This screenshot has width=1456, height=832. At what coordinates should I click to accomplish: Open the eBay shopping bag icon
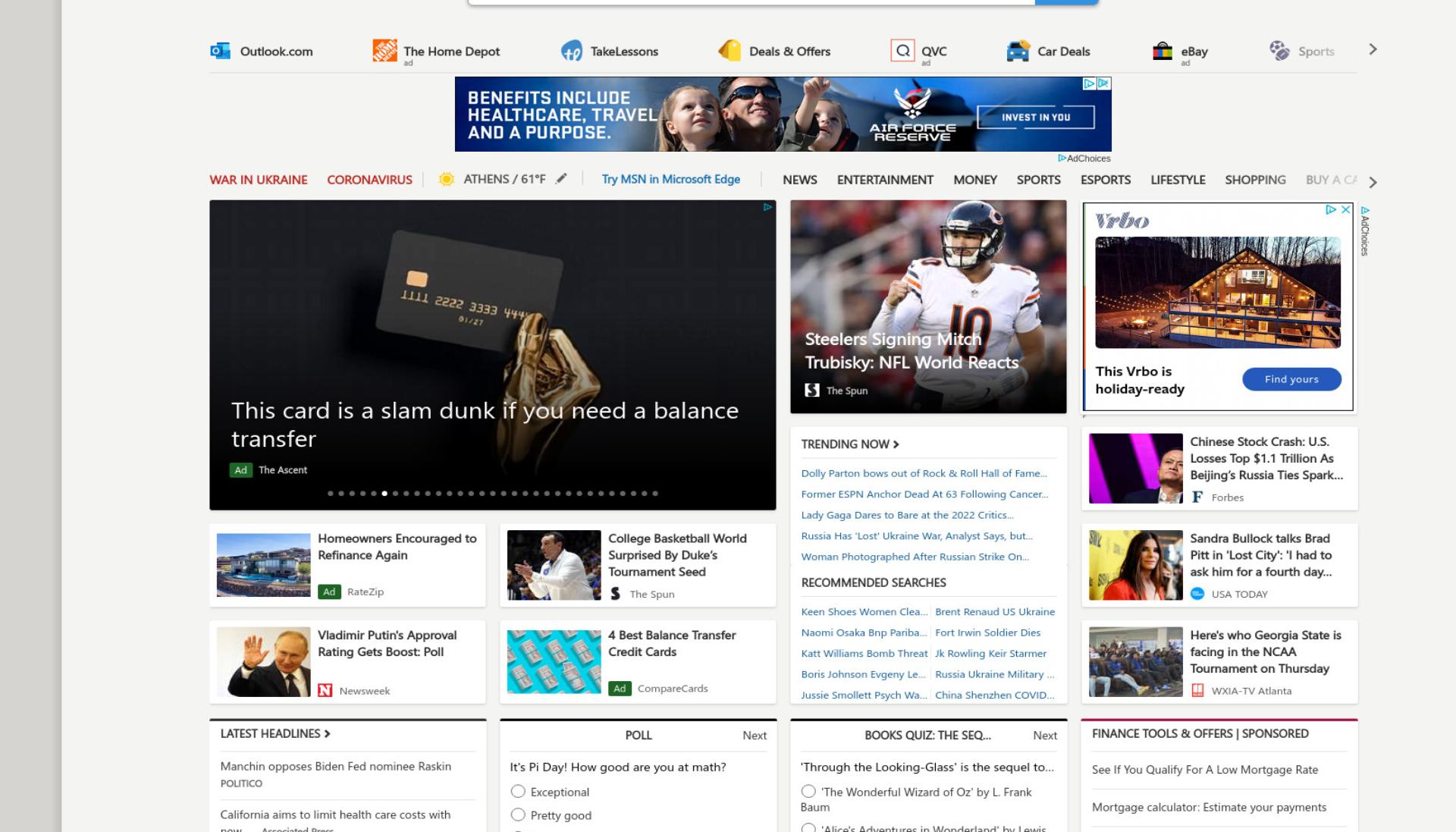coord(1162,51)
